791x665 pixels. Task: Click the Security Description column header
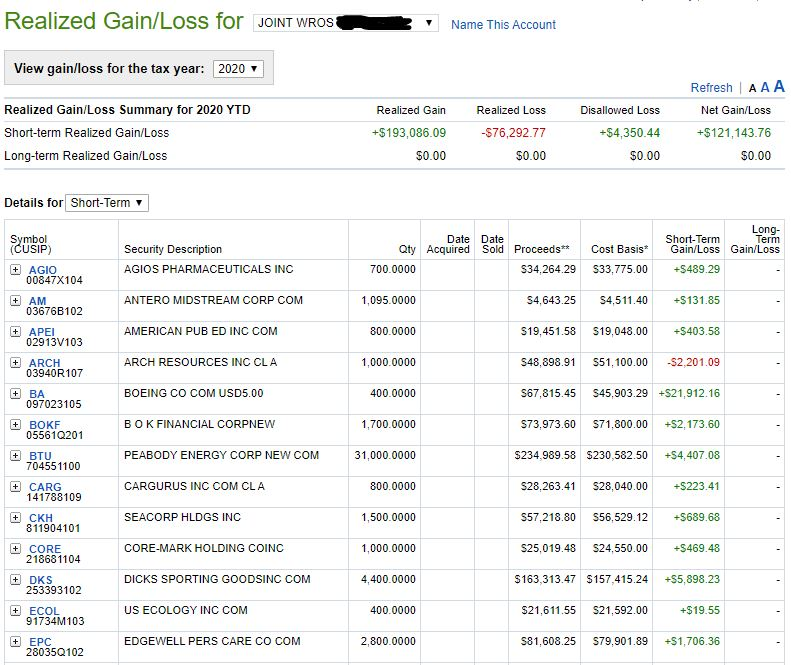(x=173, y=249)
